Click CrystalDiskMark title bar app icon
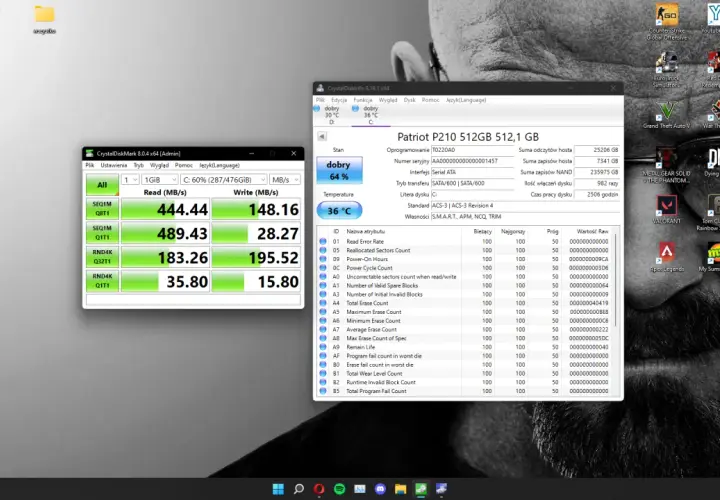 [90, 153]
